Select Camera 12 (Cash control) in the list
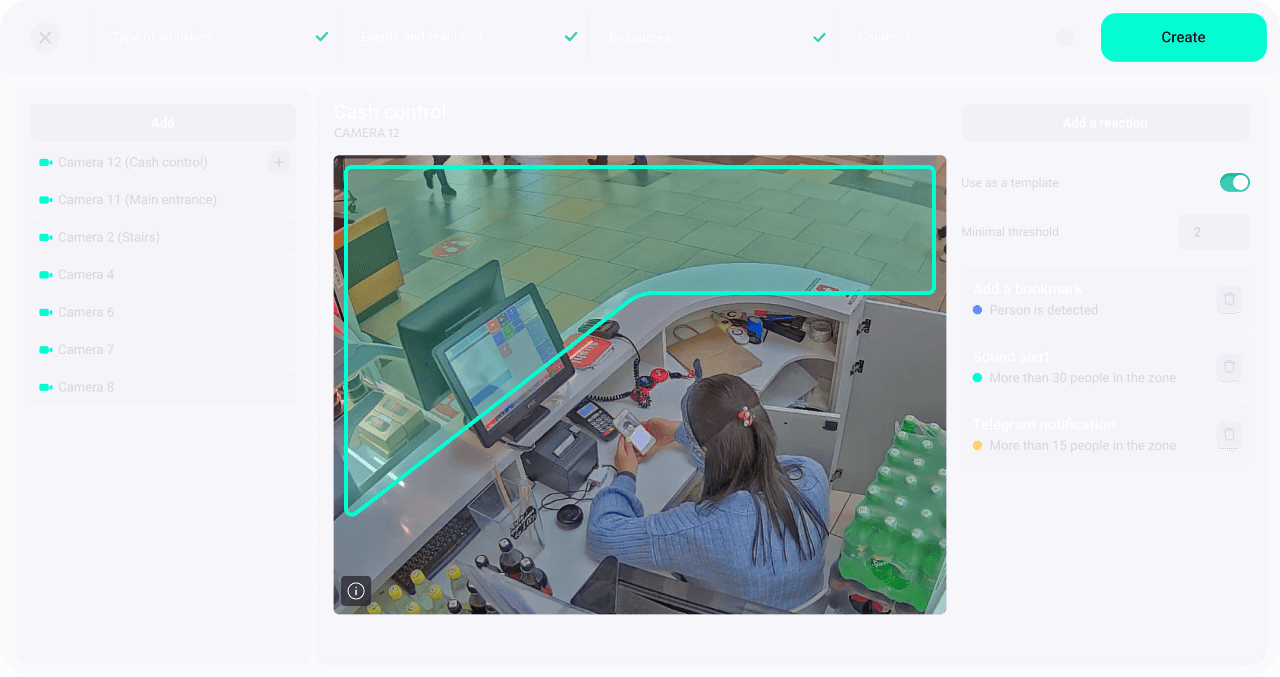 (x=163, y=162)
